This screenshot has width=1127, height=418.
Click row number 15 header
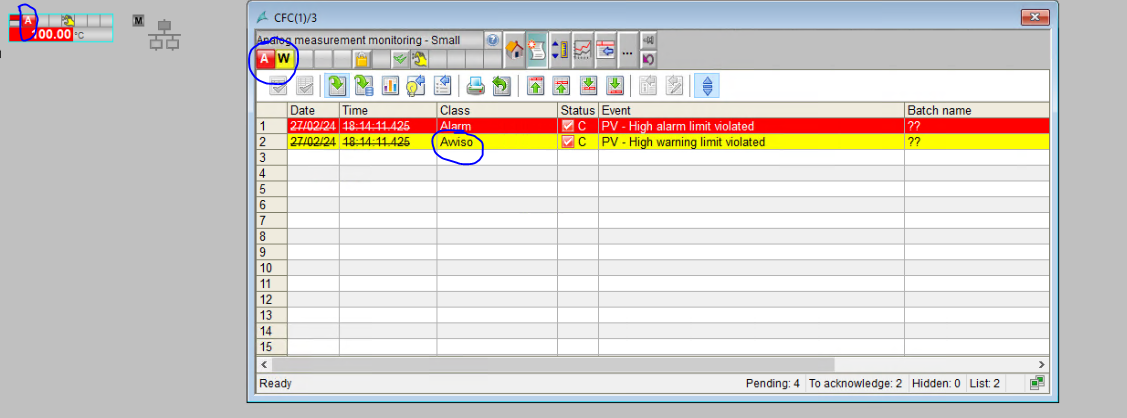coord(272,347)
